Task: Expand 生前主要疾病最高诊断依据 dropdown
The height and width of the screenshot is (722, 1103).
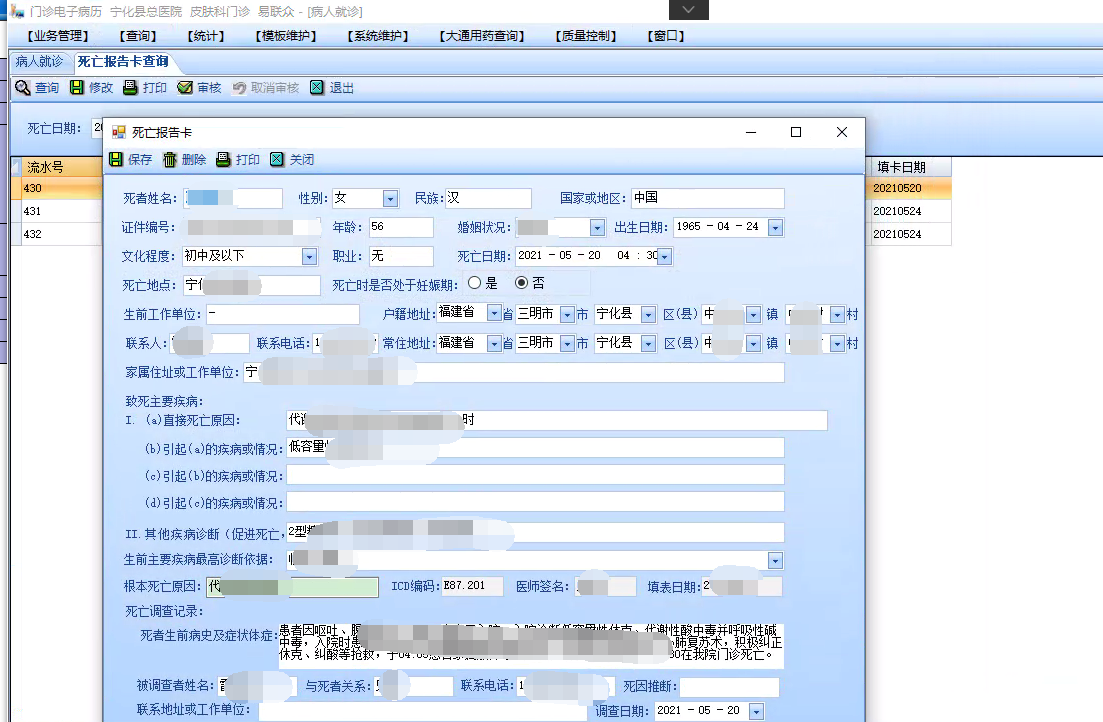Action: point(775,561)
